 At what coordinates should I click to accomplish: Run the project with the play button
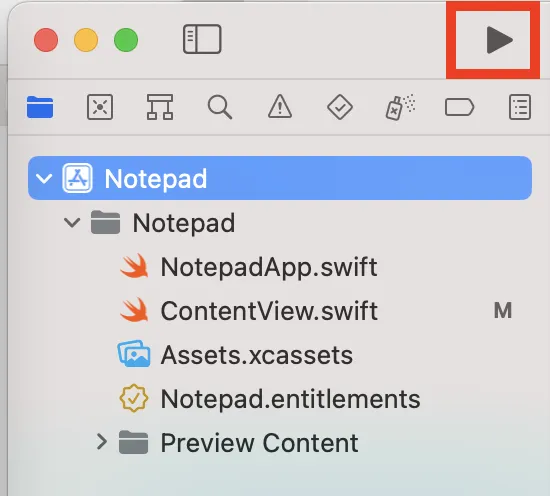[499, 40]
